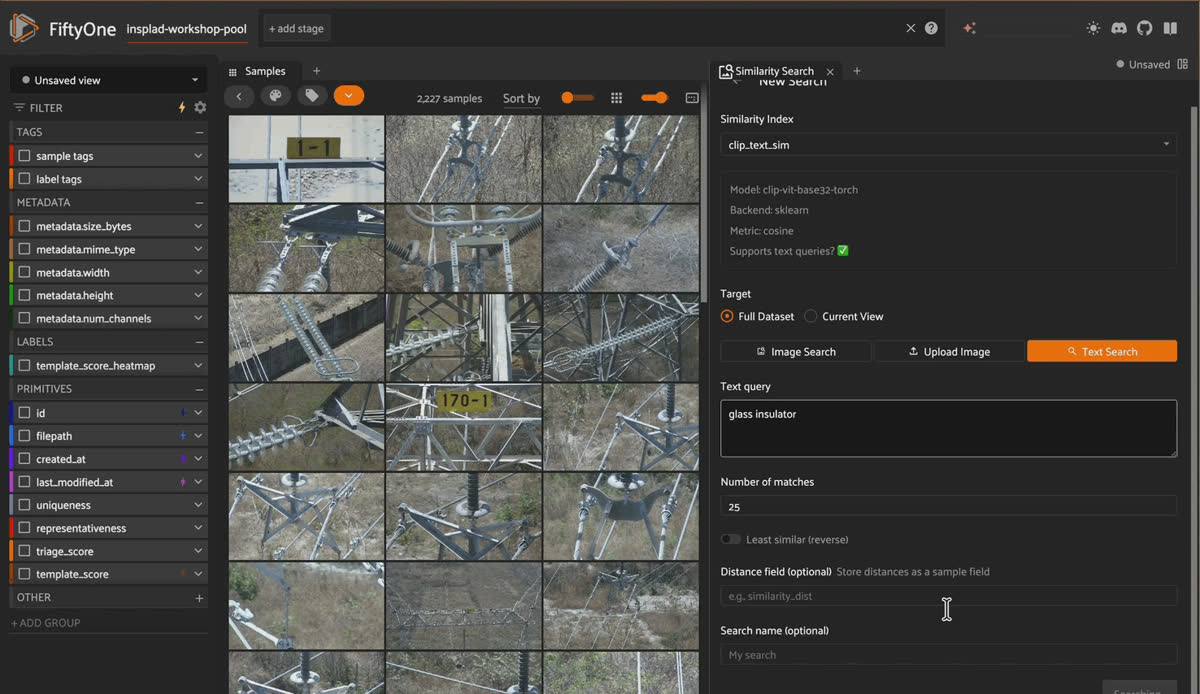Open the view bar help icon

click(x=931, y=28)
